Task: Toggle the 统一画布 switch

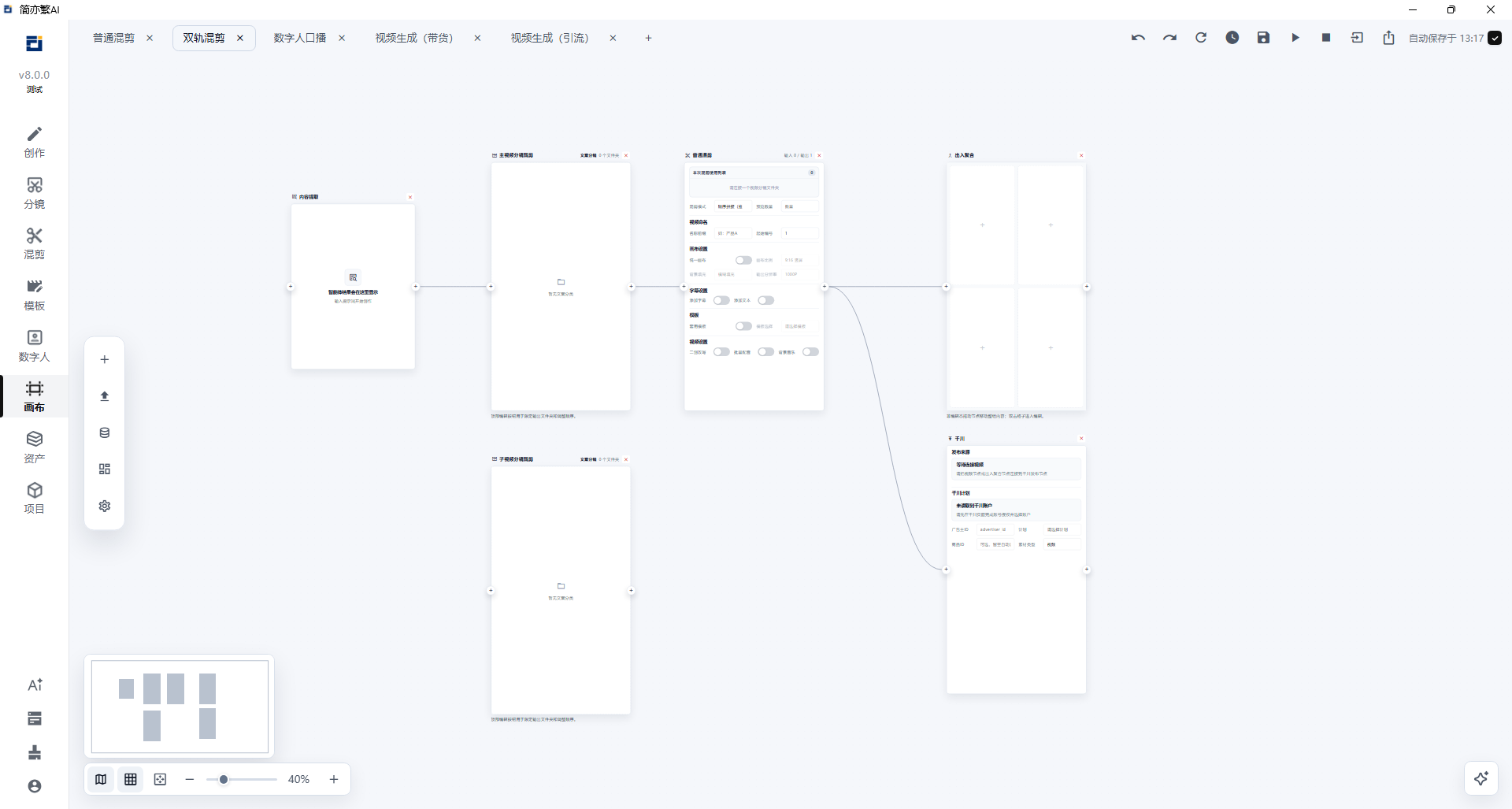Action: click(743, 260)
